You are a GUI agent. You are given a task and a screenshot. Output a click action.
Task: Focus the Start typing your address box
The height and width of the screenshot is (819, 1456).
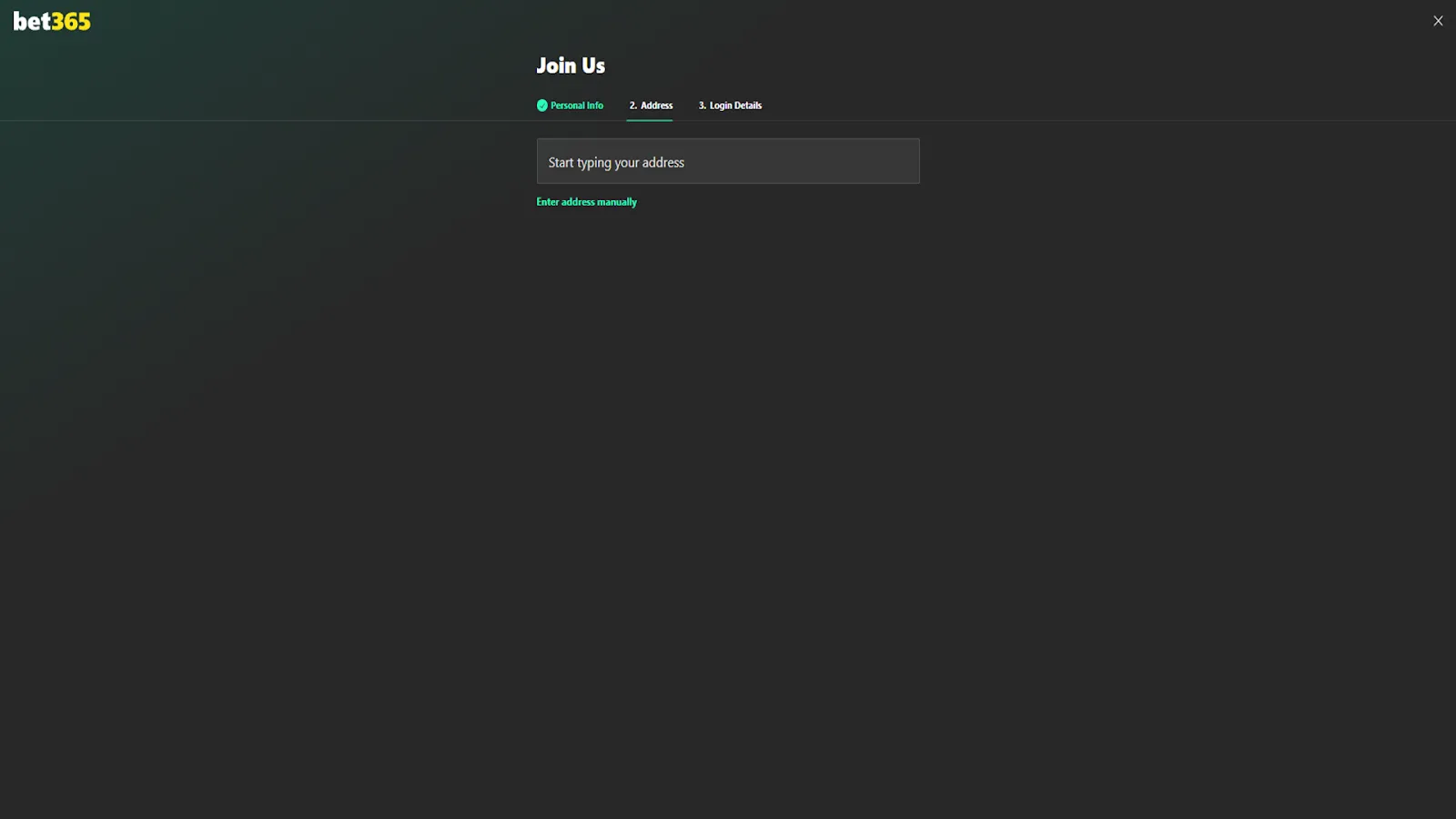click(x=727, y=161)
